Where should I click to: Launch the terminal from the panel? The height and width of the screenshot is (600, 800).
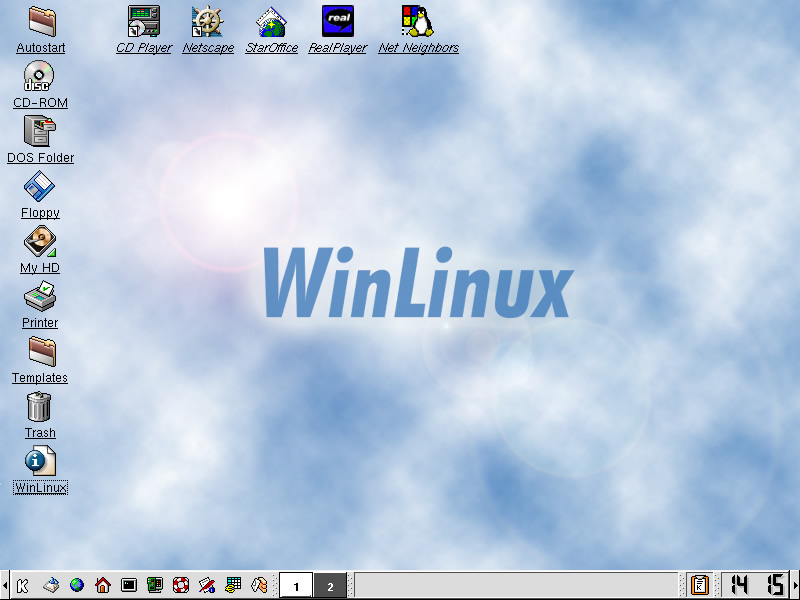[x=129, y=585]
